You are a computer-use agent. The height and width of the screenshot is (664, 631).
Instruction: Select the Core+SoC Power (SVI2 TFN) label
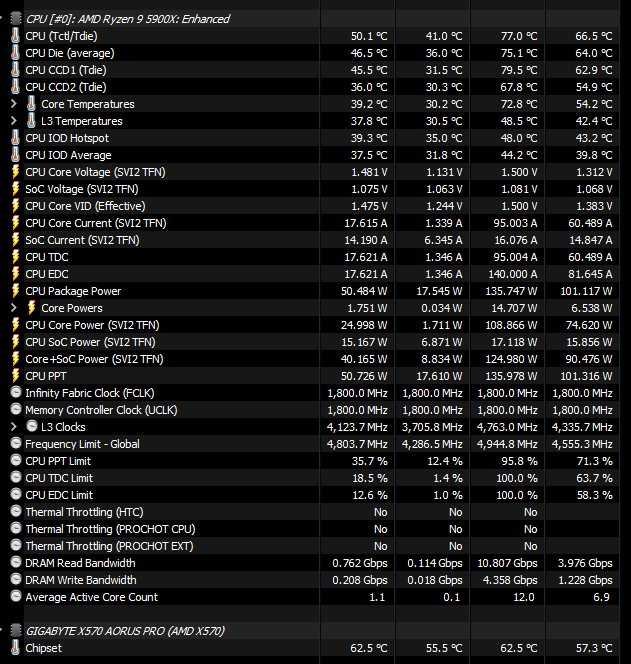[94, 359]
